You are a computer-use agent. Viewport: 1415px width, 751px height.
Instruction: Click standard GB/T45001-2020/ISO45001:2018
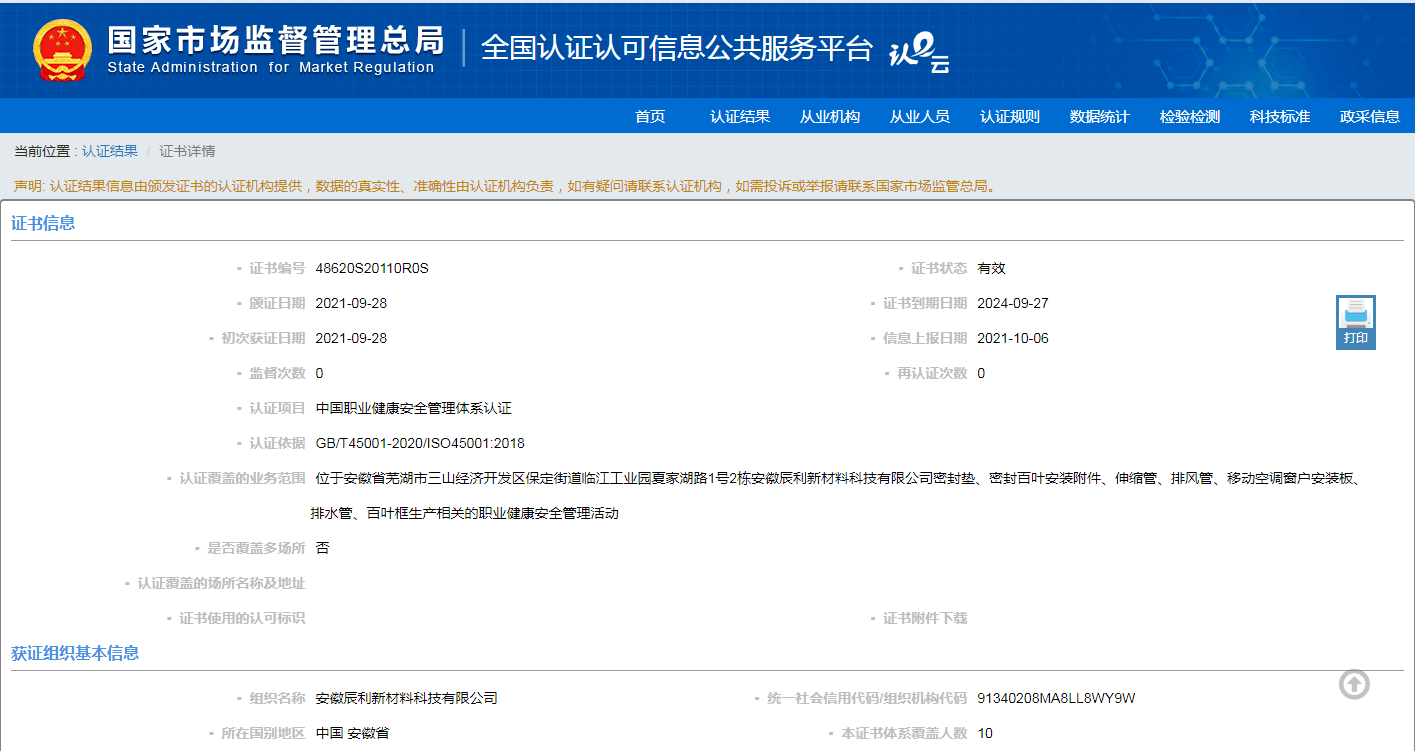pyautogui.click(x=420, y=443)
